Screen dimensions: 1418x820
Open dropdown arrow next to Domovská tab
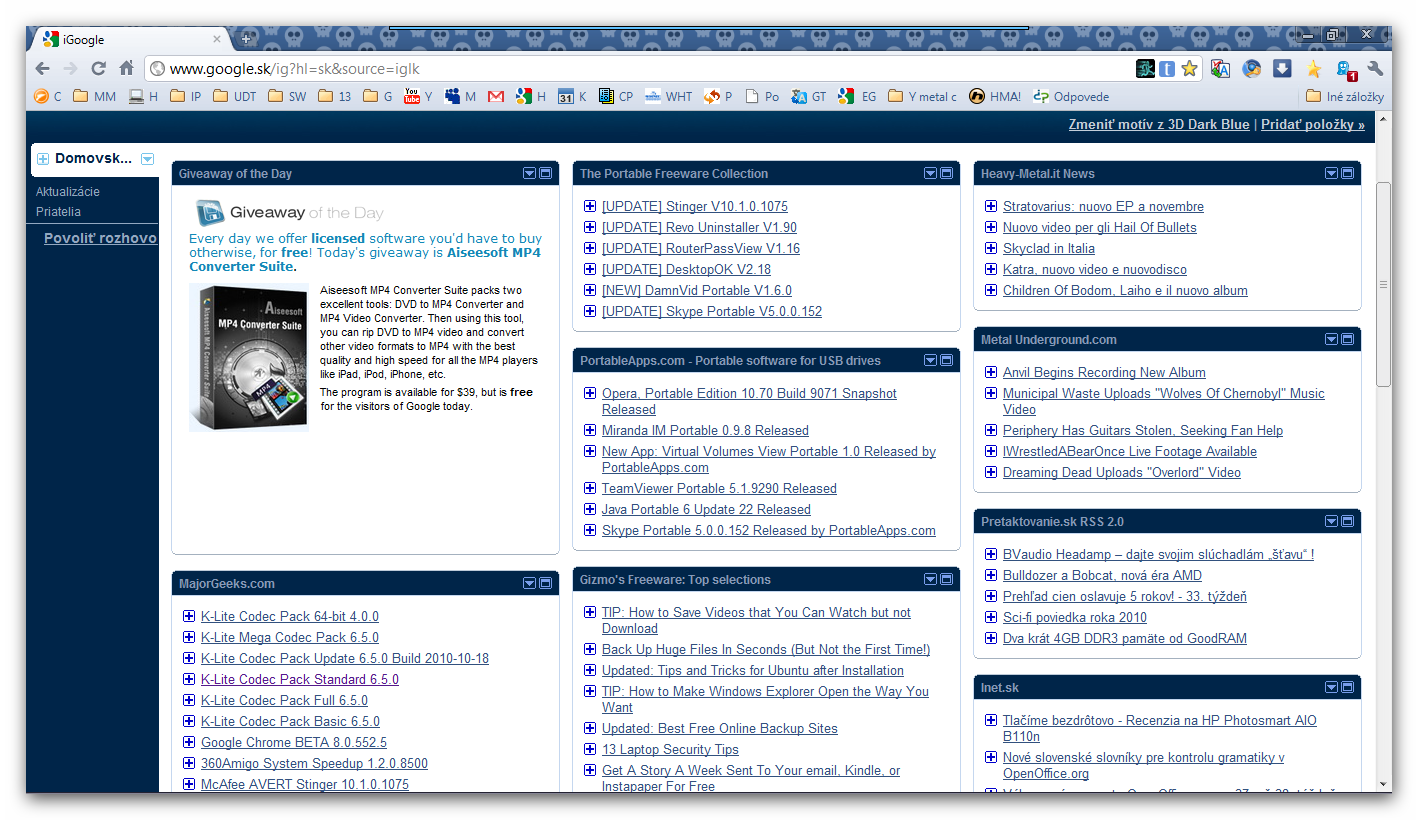coord(148,159)
